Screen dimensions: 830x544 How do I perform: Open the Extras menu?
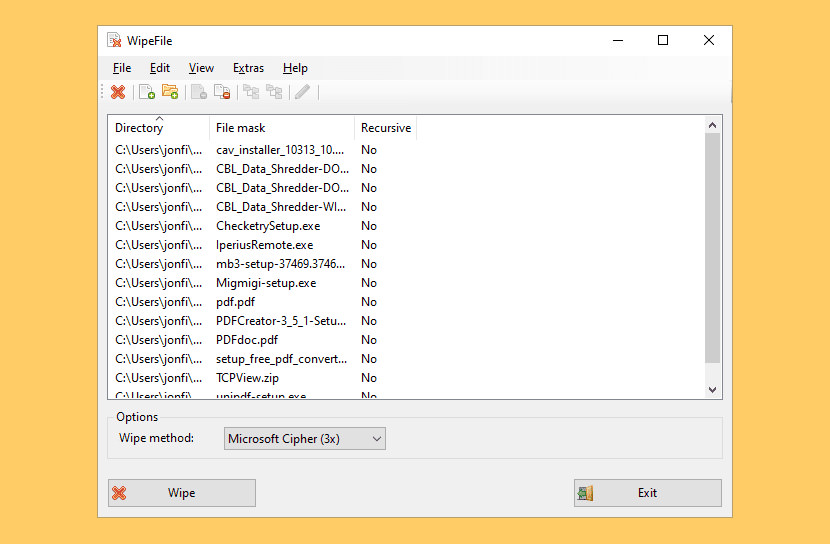(x=248, y=68)
